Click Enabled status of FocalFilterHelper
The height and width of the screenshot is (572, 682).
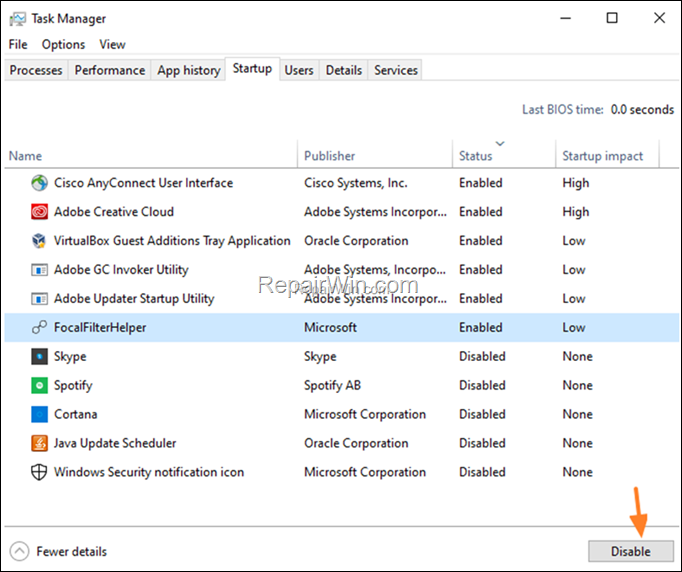[481, 327]
